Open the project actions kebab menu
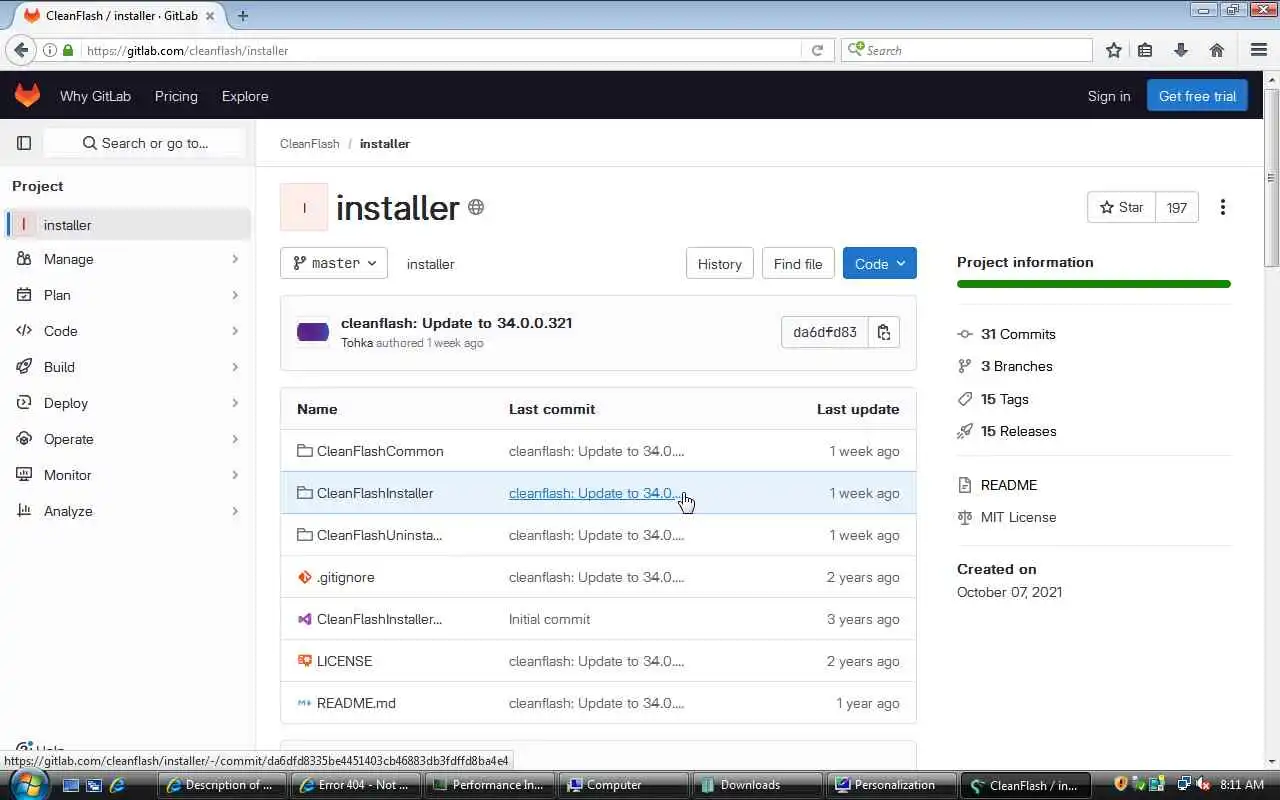The width and height of the screenshot is (1280, 800). click(x=1222, y=207)
